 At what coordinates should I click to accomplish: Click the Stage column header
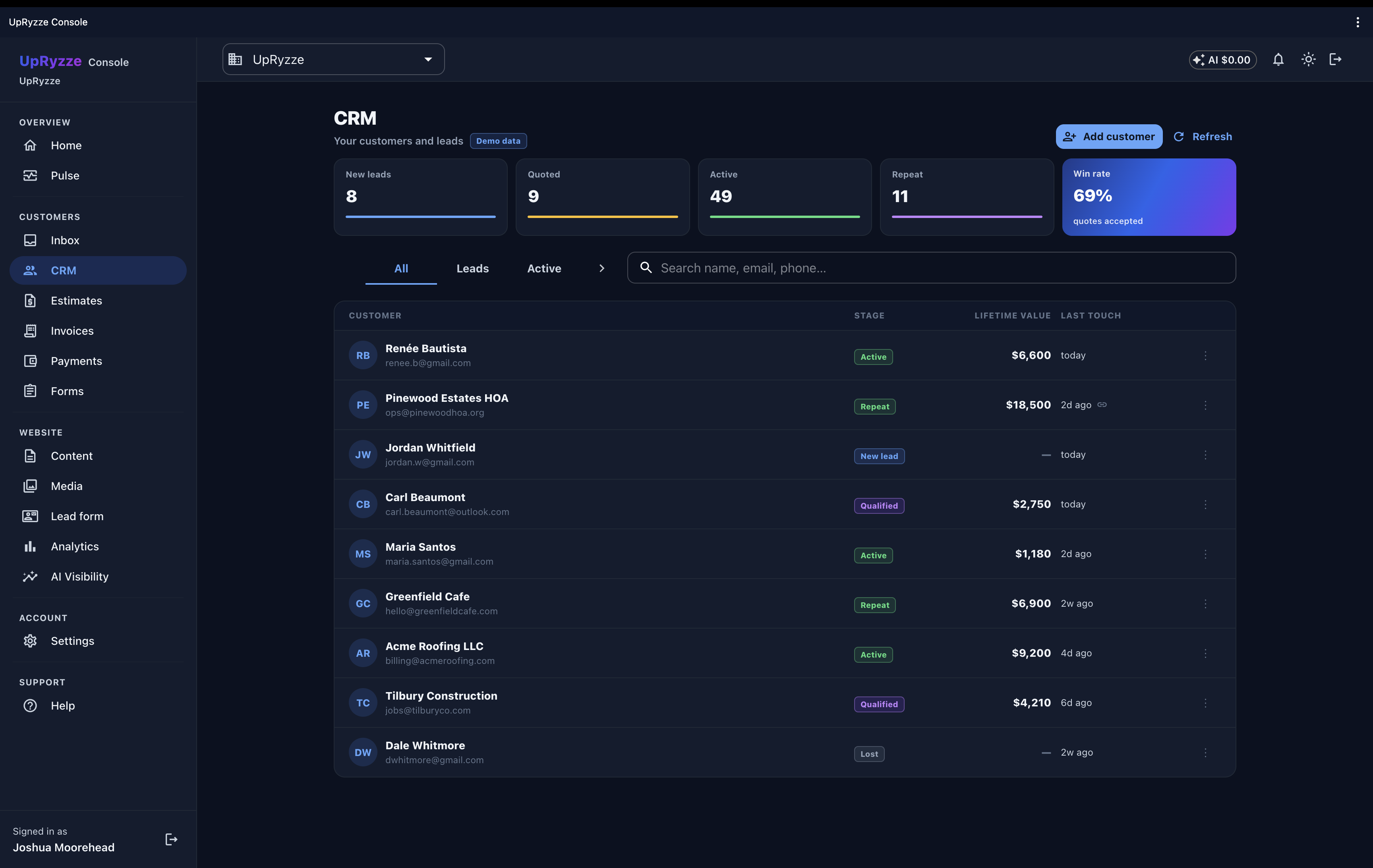(x=869, y=316)
